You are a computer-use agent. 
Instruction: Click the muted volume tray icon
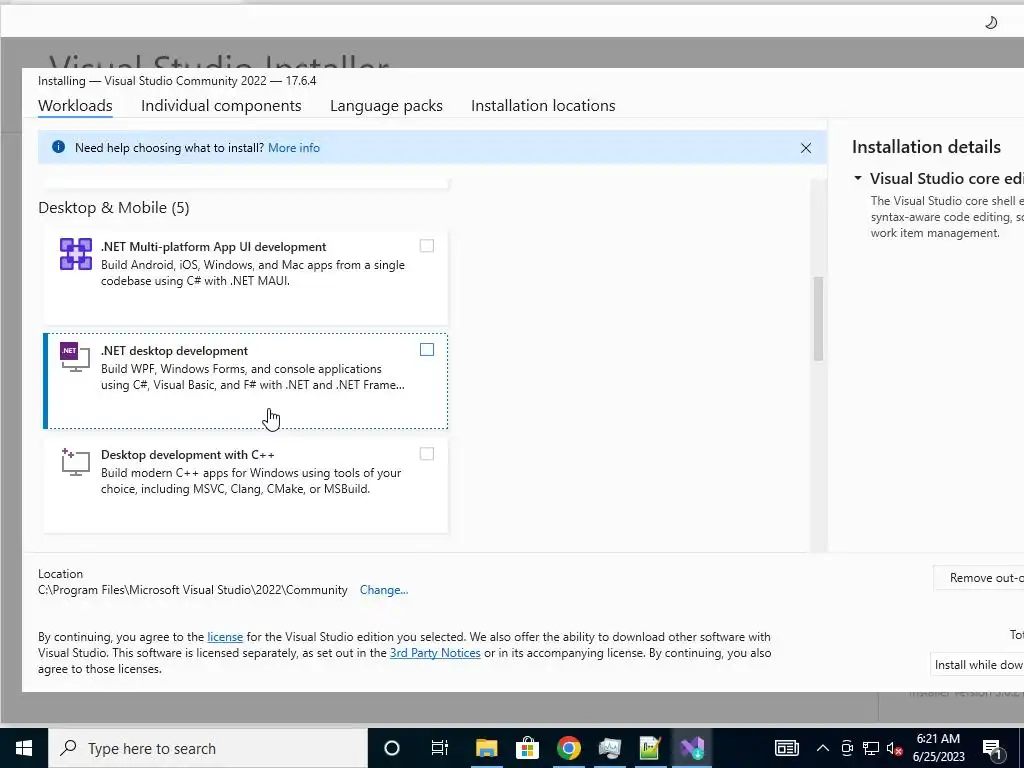(x=895, y=748)
